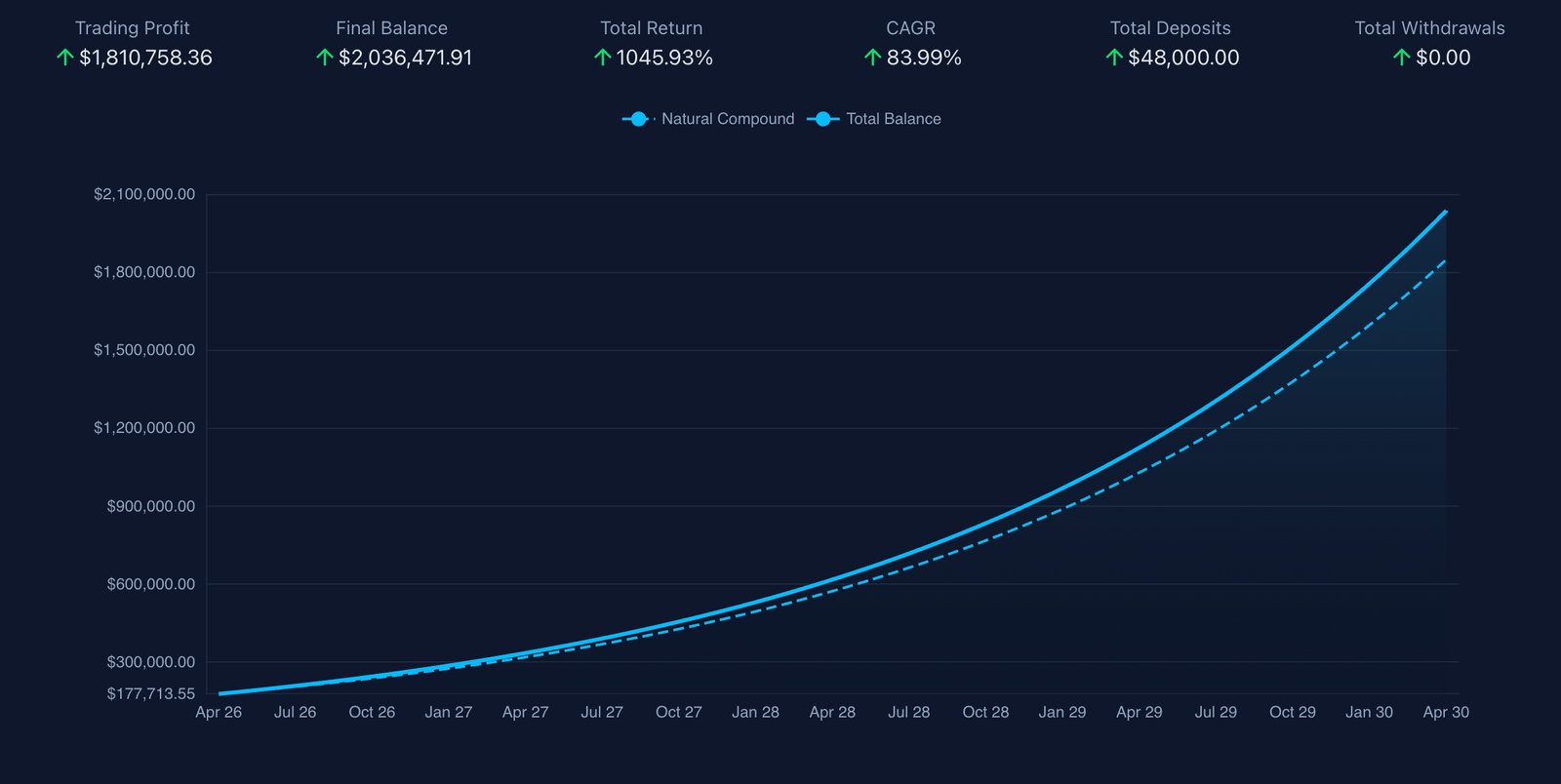Click the 83.99% CAGR figure

tap(924, 58)
